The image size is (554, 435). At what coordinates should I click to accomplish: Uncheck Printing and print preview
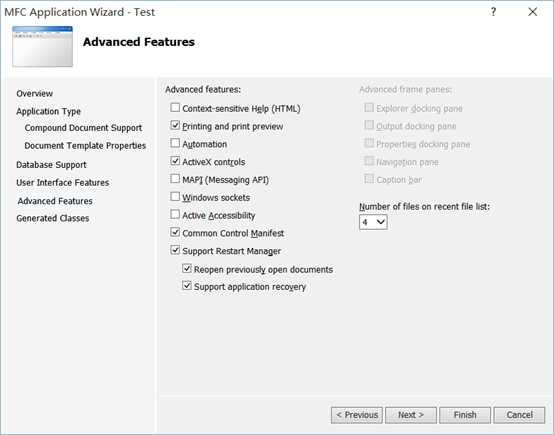pyautogui.click(x=175, y=125)
